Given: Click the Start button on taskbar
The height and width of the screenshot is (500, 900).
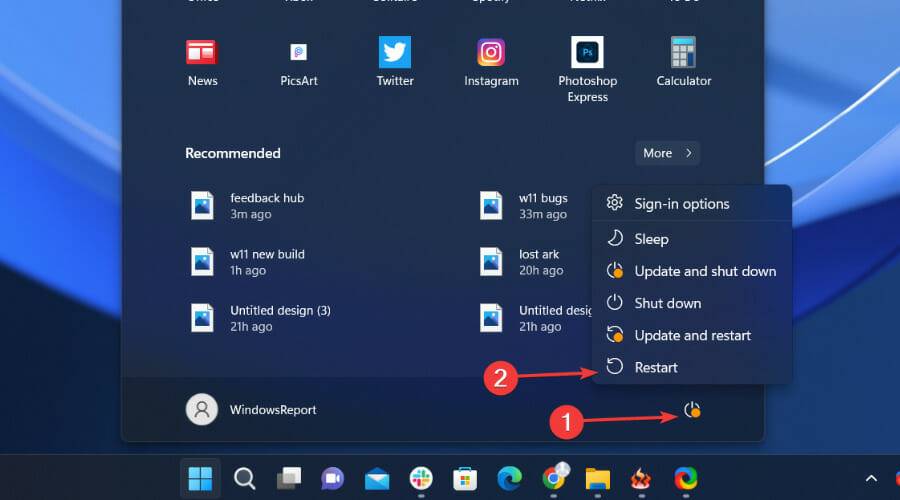Looking at the screenshot, I should [x=200, y=478].
